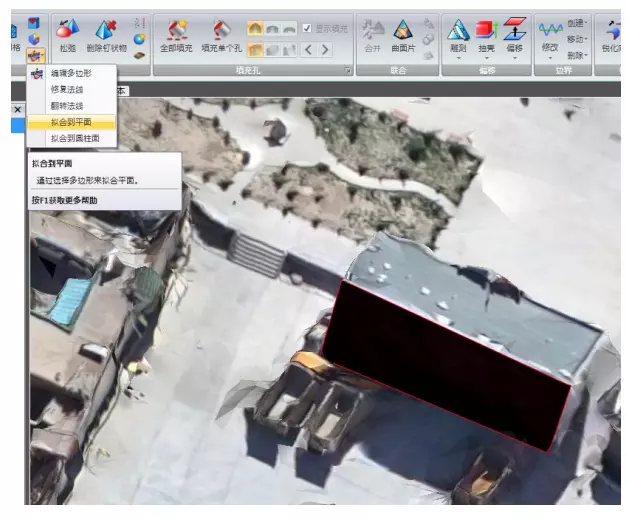The width and height of the screenshot is (628, 522).
Task: Click the 合并 (Merge) icon
Action: (x=371, y=33)
